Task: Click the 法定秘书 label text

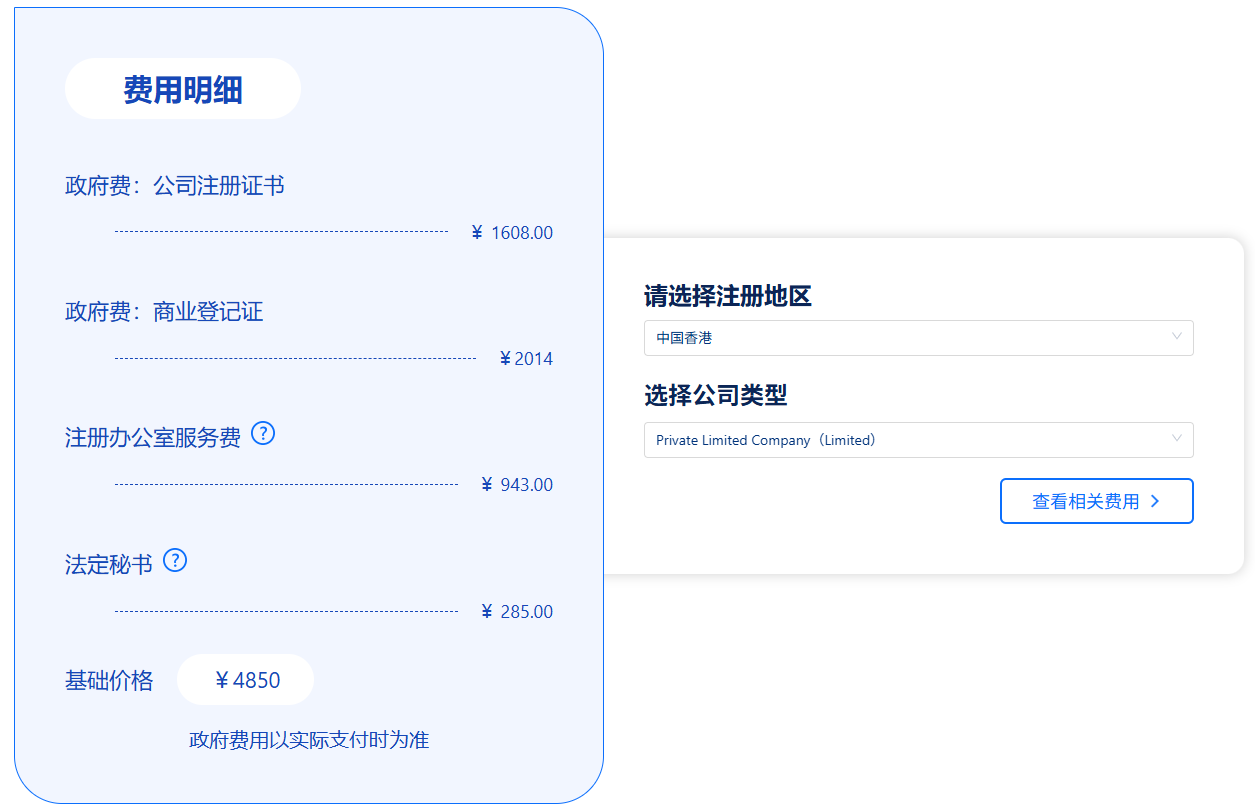Action: tap(109, 564)
